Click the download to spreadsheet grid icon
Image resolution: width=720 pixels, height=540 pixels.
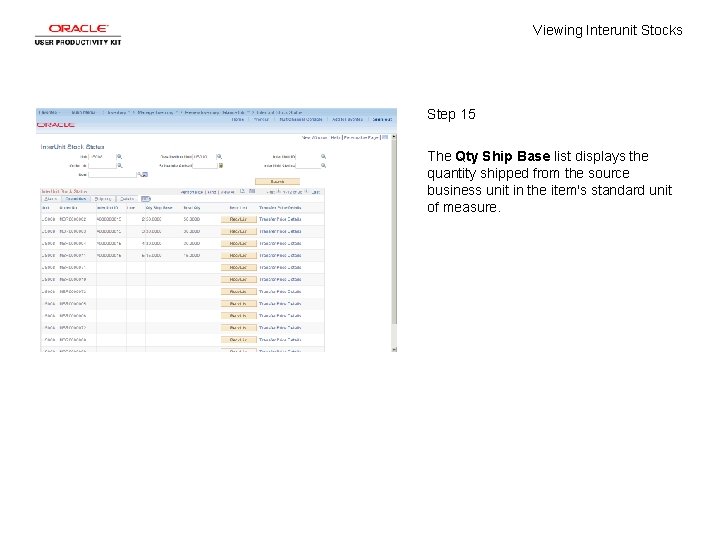(252, 191)
